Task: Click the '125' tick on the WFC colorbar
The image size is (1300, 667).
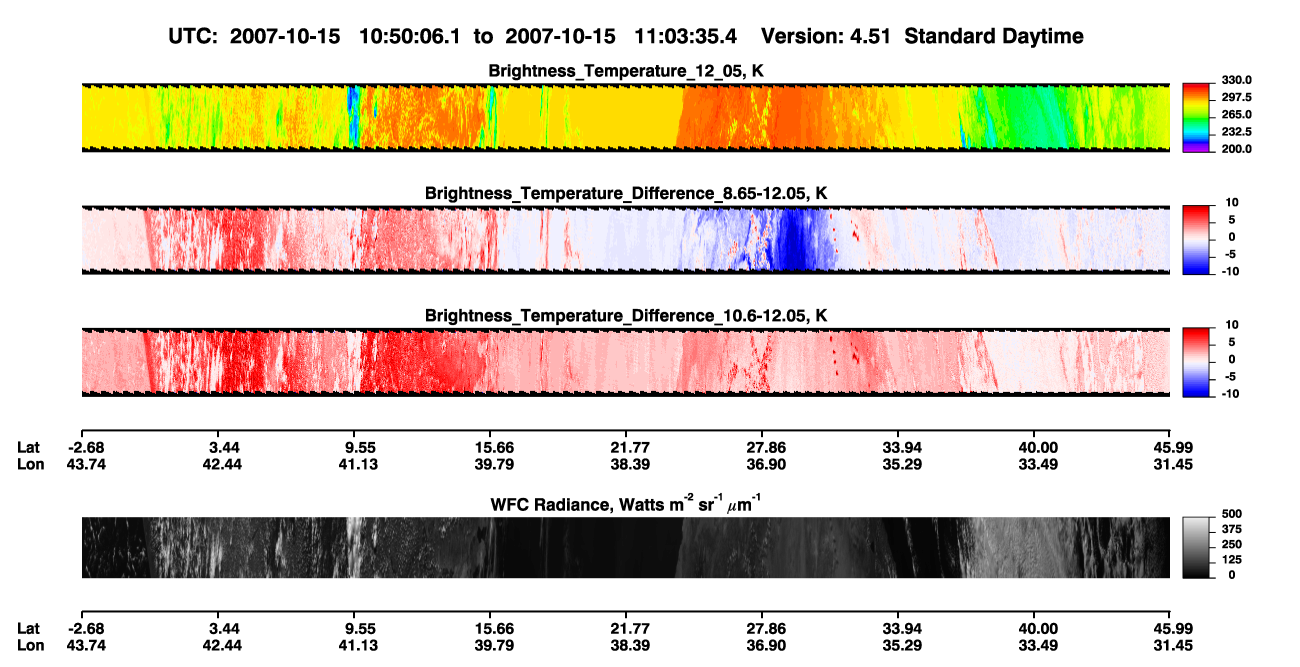Action: point(1230,561)
